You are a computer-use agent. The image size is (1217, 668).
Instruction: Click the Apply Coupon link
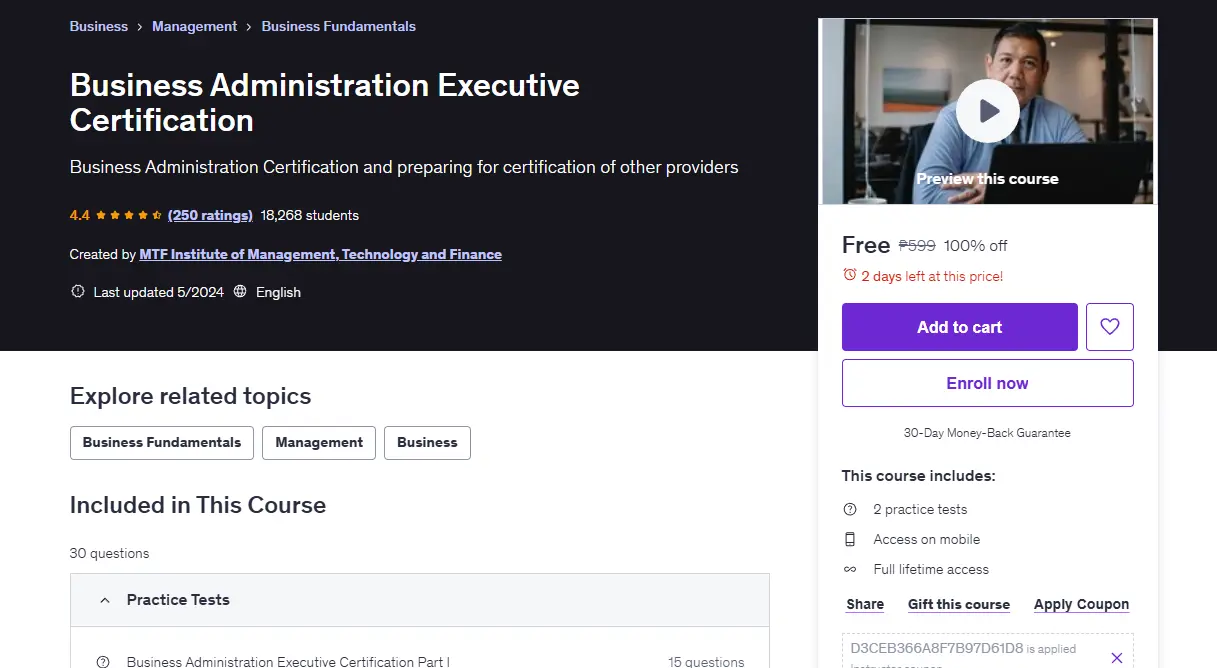coord(1082,604)
